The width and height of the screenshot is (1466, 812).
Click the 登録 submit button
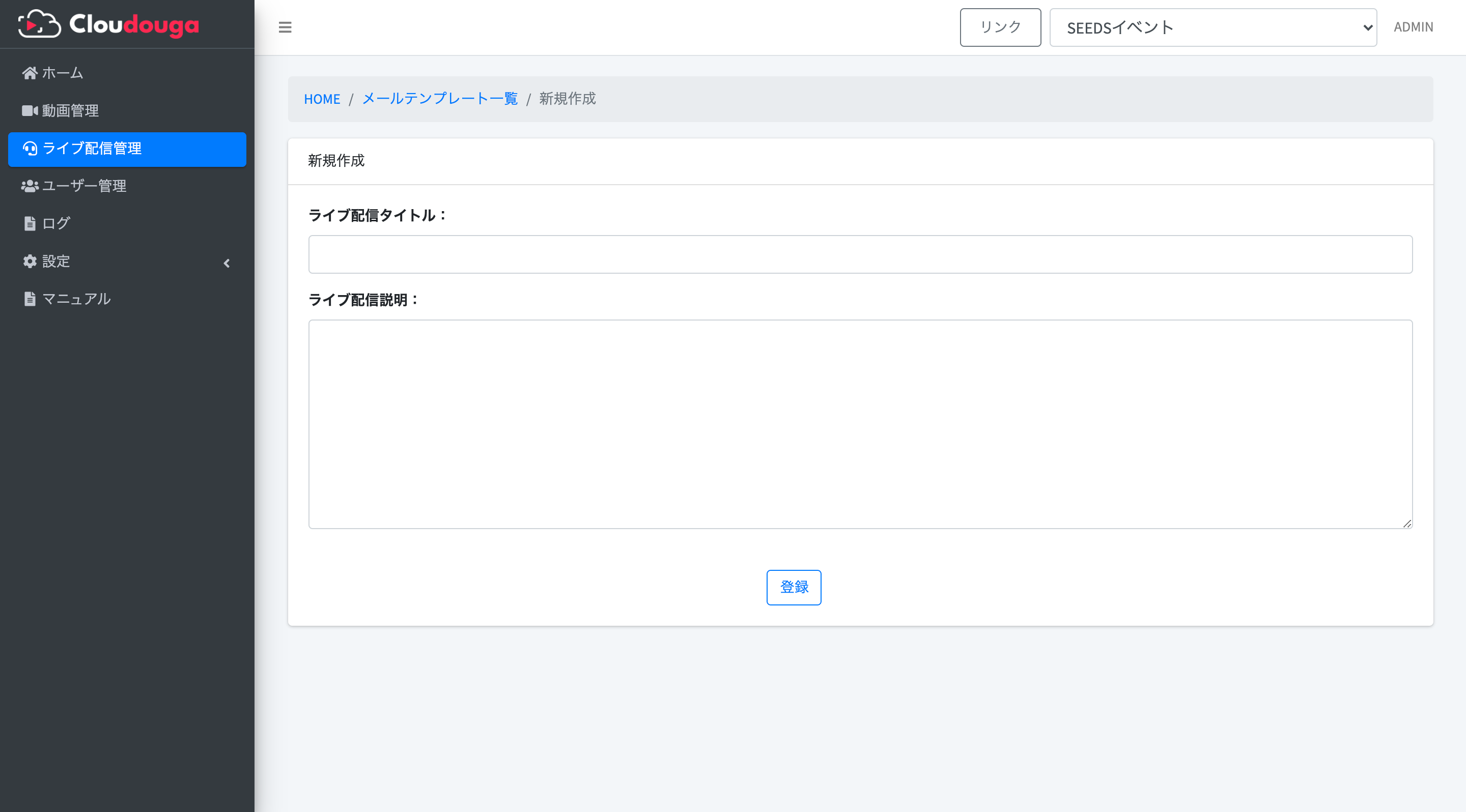click(794, 588)
